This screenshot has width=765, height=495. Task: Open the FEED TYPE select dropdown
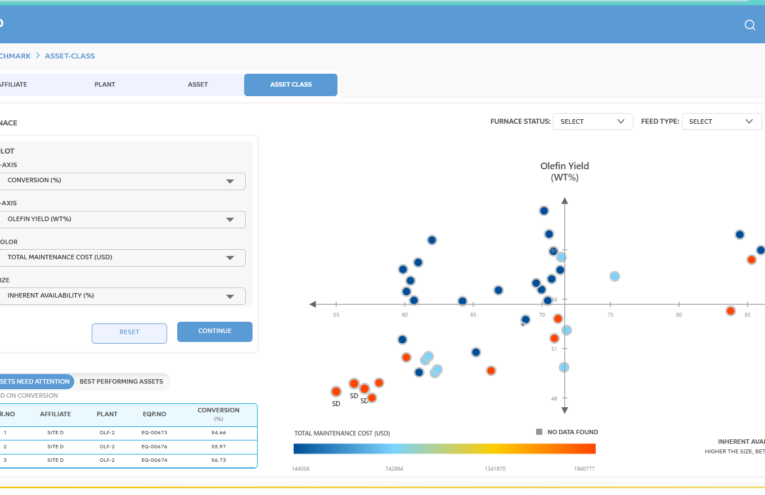pyautogui.click(x=721, y=121)
